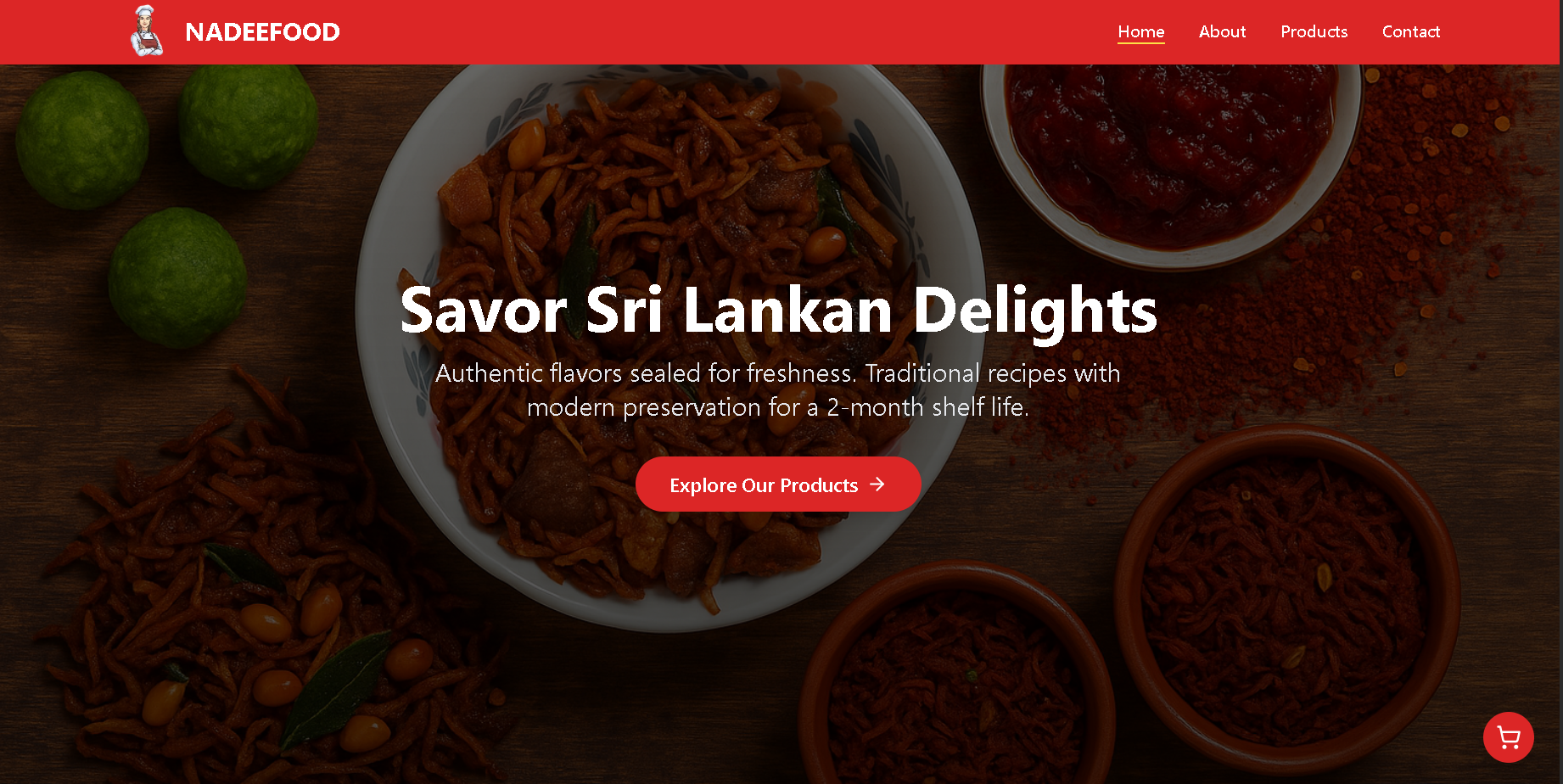Click the Authentic flavors subtitle paragraph
The image size is (1563, 784).
[x=778, y=390]
